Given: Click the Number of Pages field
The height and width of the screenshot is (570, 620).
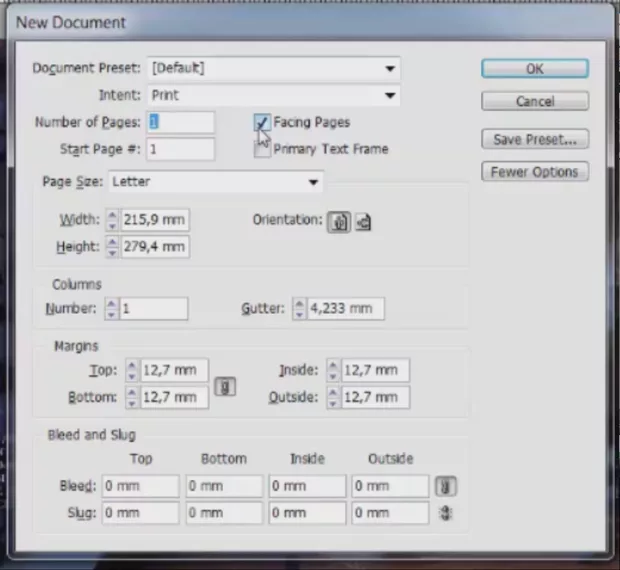Looking at the screenshot, I should (x=181, y=122).
